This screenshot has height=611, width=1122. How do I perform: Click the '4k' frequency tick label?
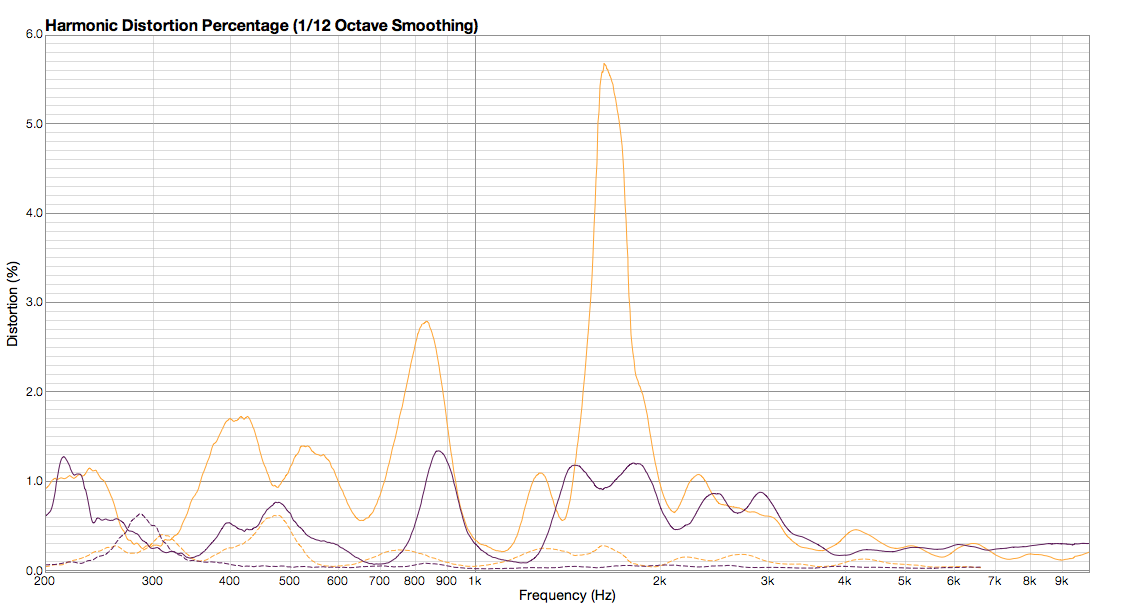click(x=845, y=581)
